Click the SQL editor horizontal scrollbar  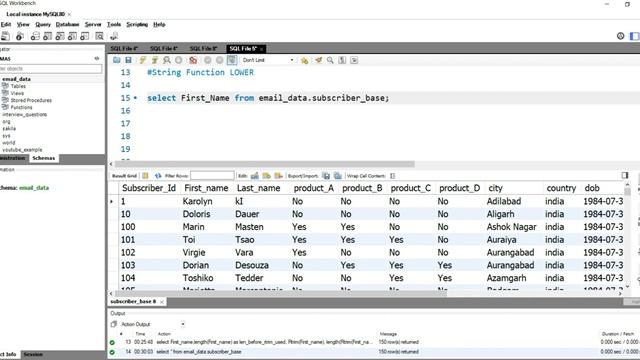pyautogui.click(x=264, y=164)
